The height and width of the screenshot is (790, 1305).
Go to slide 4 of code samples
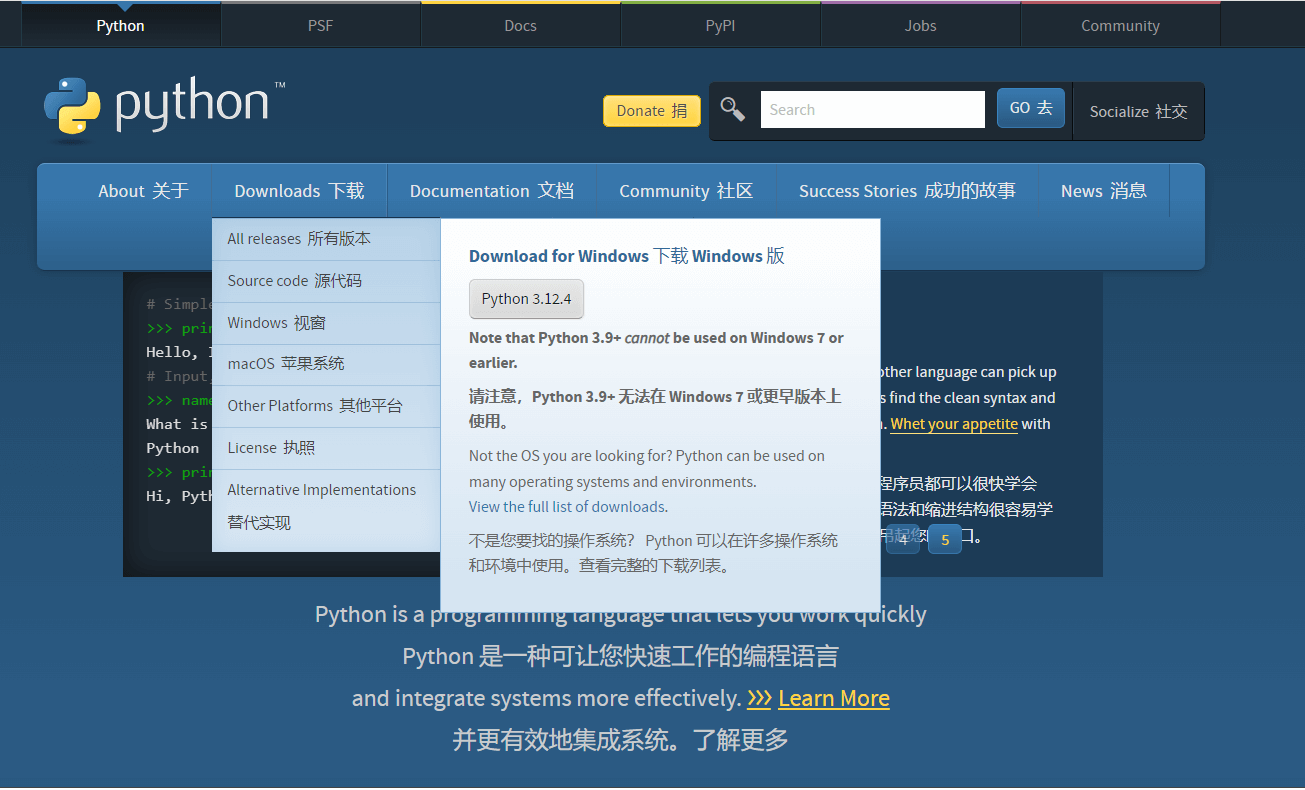point(903,539)
